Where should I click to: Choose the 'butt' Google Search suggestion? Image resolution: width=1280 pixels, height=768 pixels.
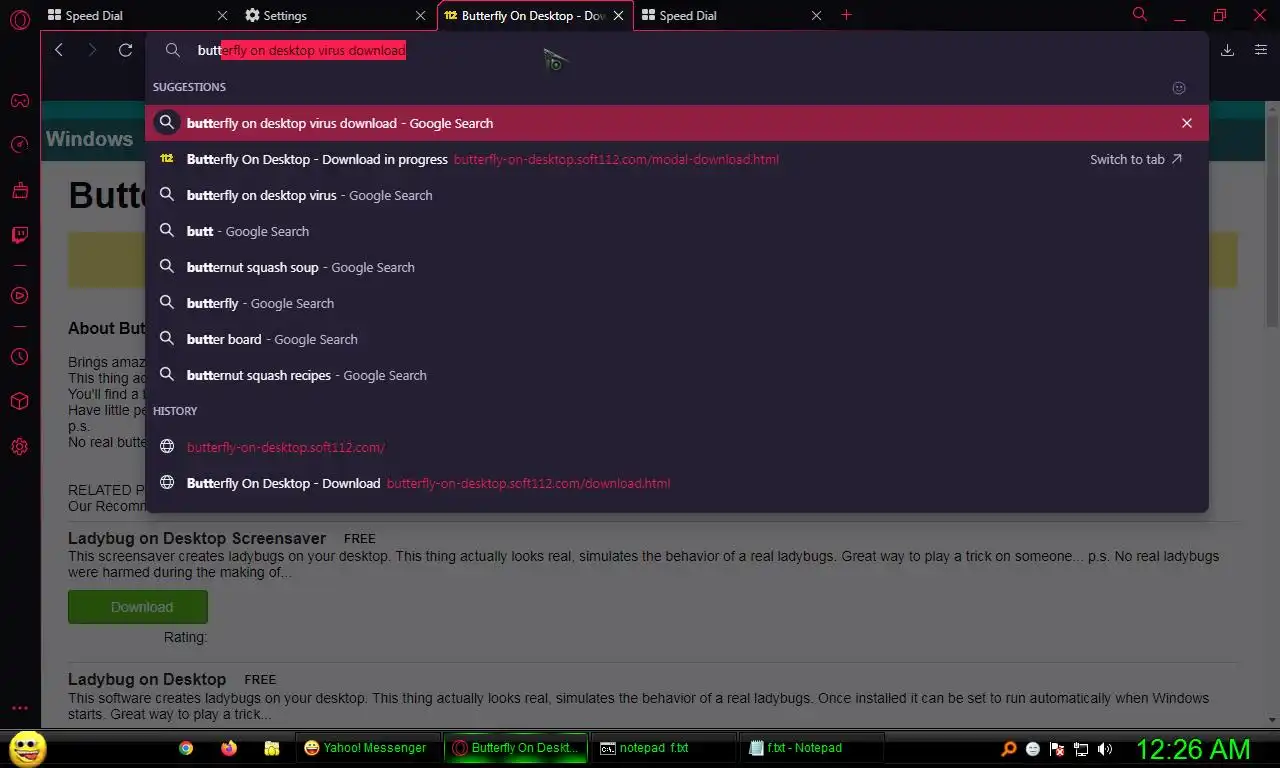click(x=677, y=231)
